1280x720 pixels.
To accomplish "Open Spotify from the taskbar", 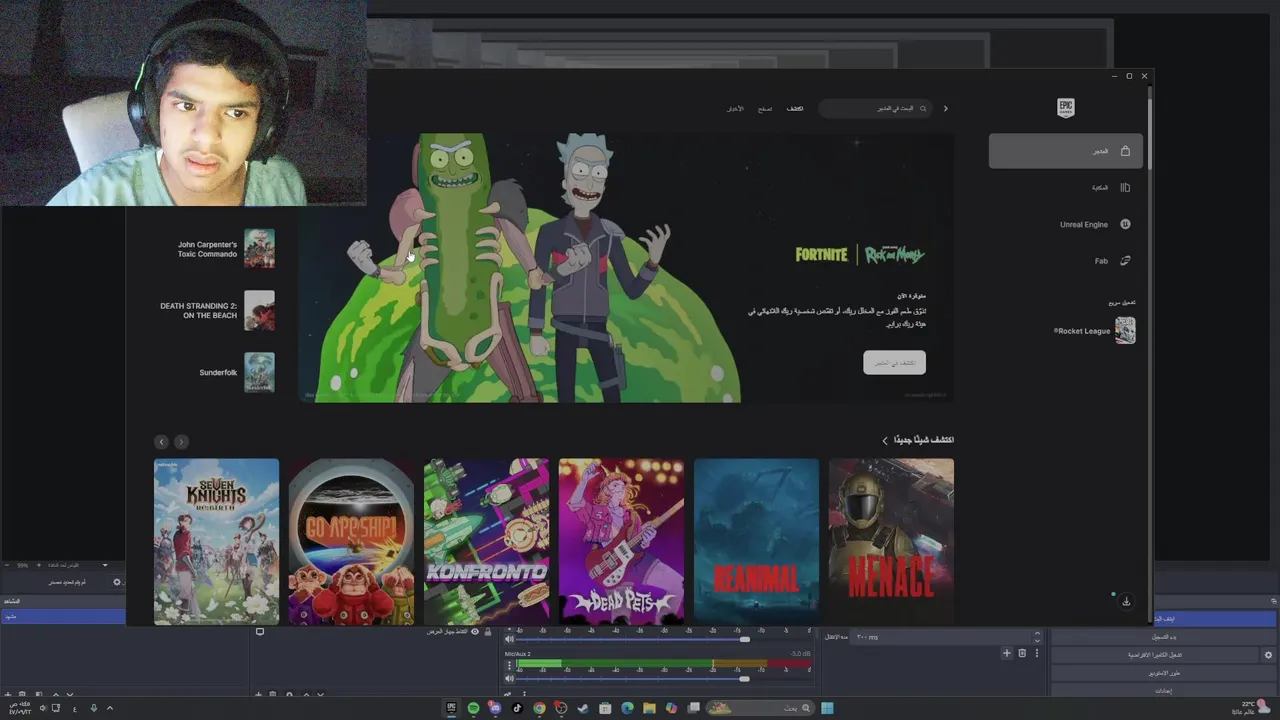I will pyautogui.click(x=474, y=708).
